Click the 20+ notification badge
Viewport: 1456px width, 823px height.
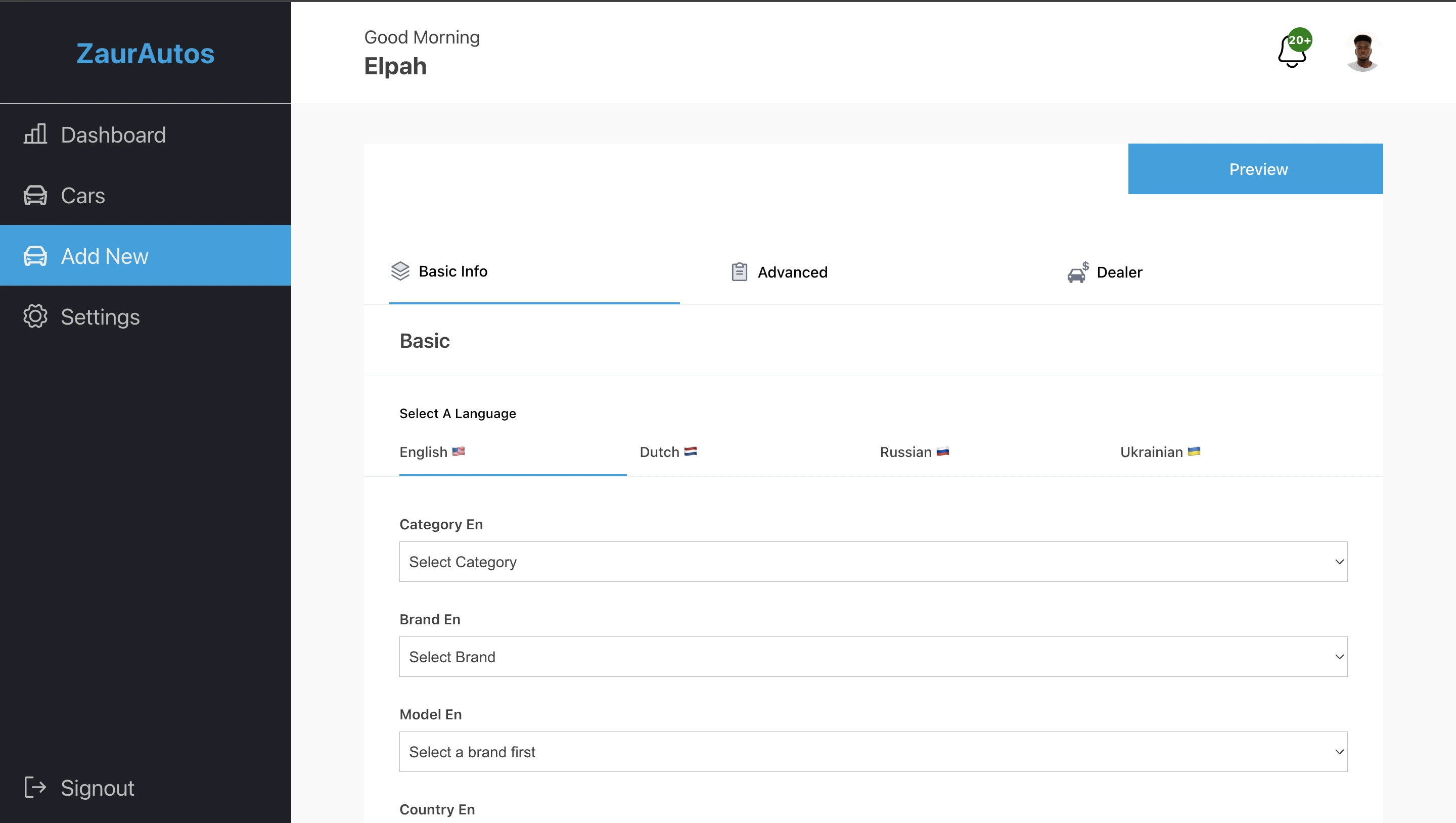[1299, 40]
